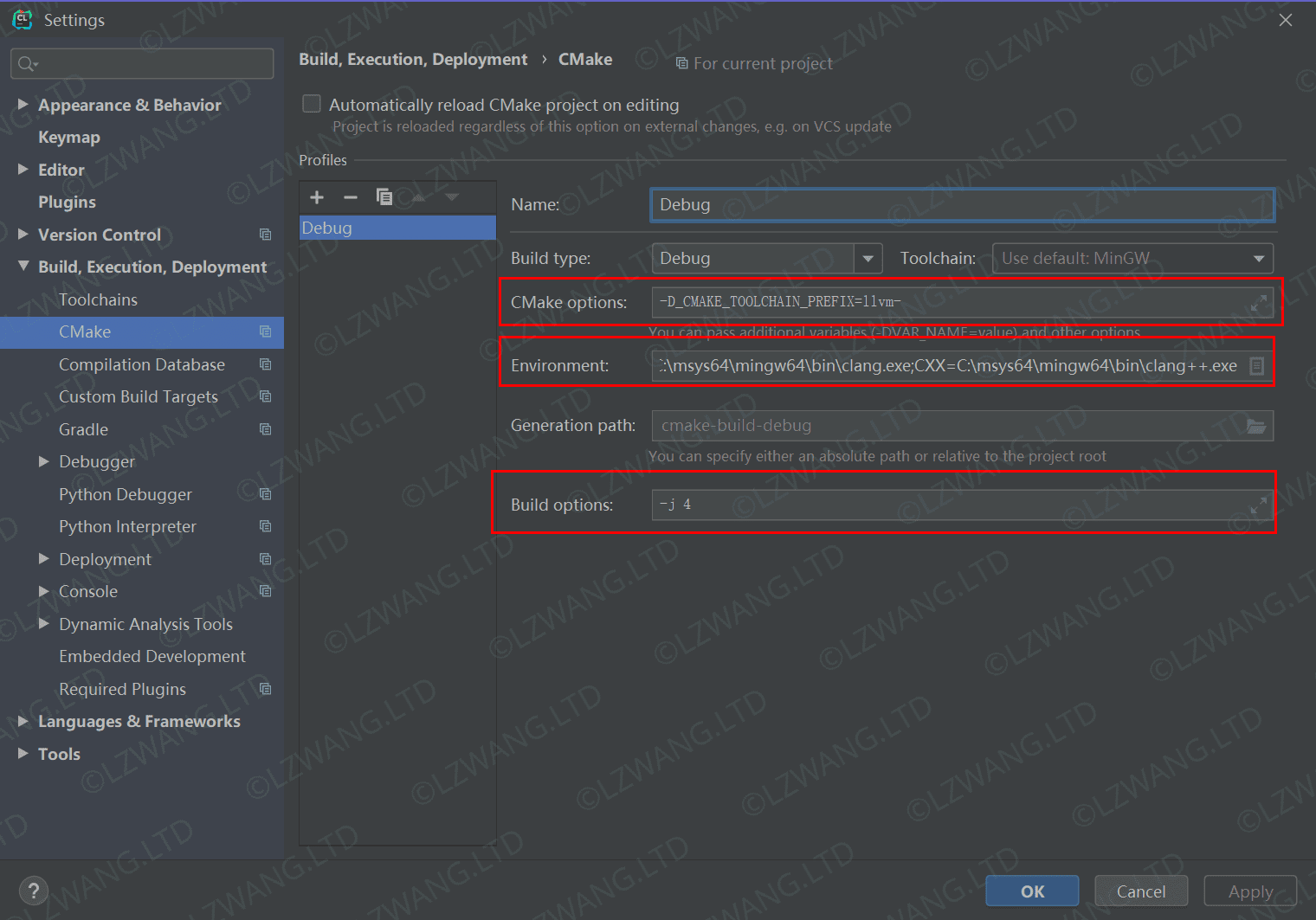
Task: Remove the selected CMake profile
Action: (x=351, y=197)
